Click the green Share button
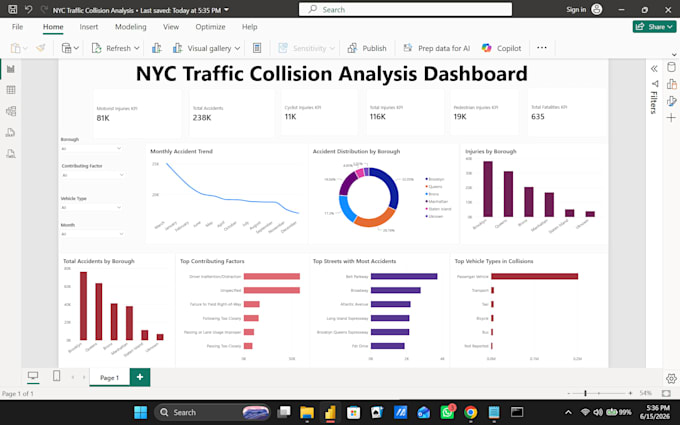 (654, 27)
